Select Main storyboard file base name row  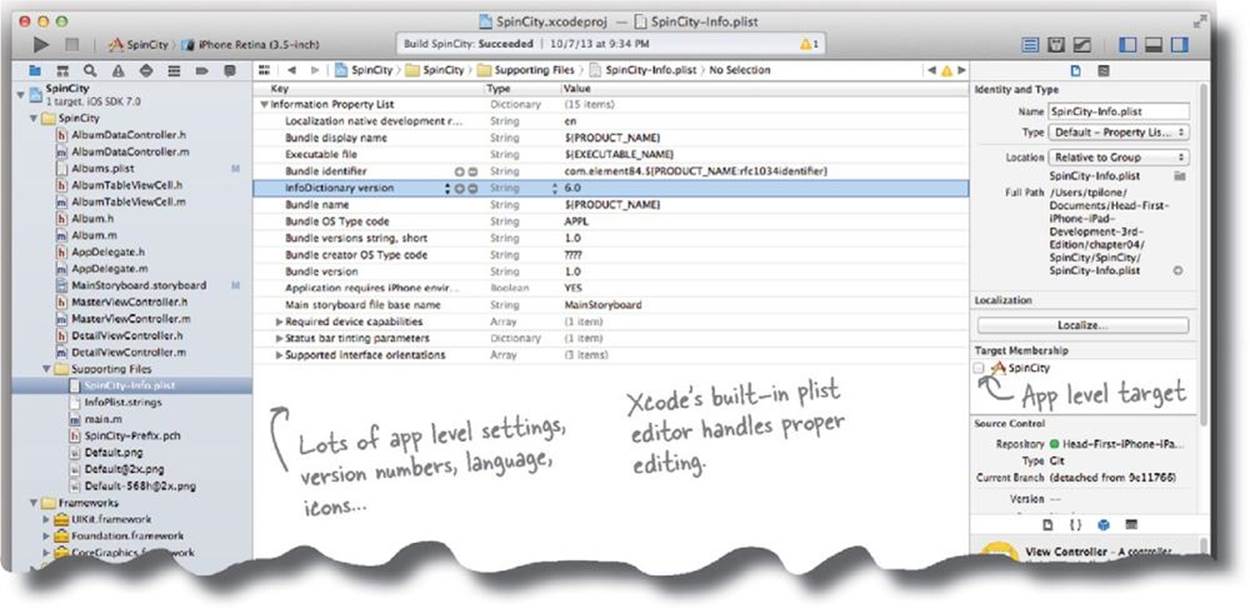click(609, 305)
